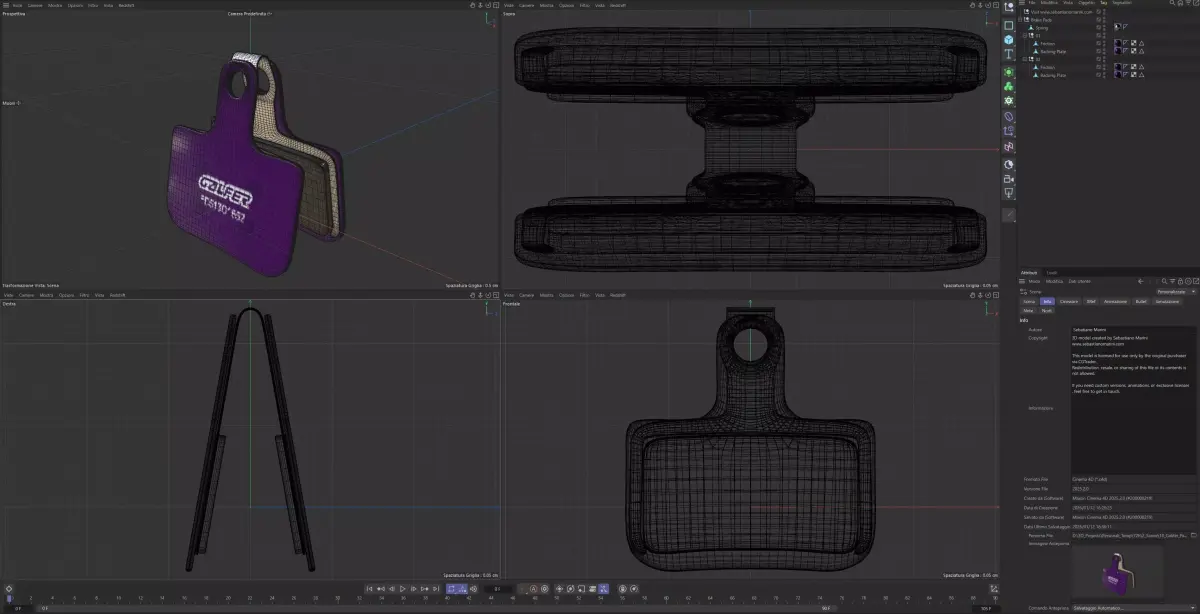Open search in the Object Manager header

click(1172, 3)
